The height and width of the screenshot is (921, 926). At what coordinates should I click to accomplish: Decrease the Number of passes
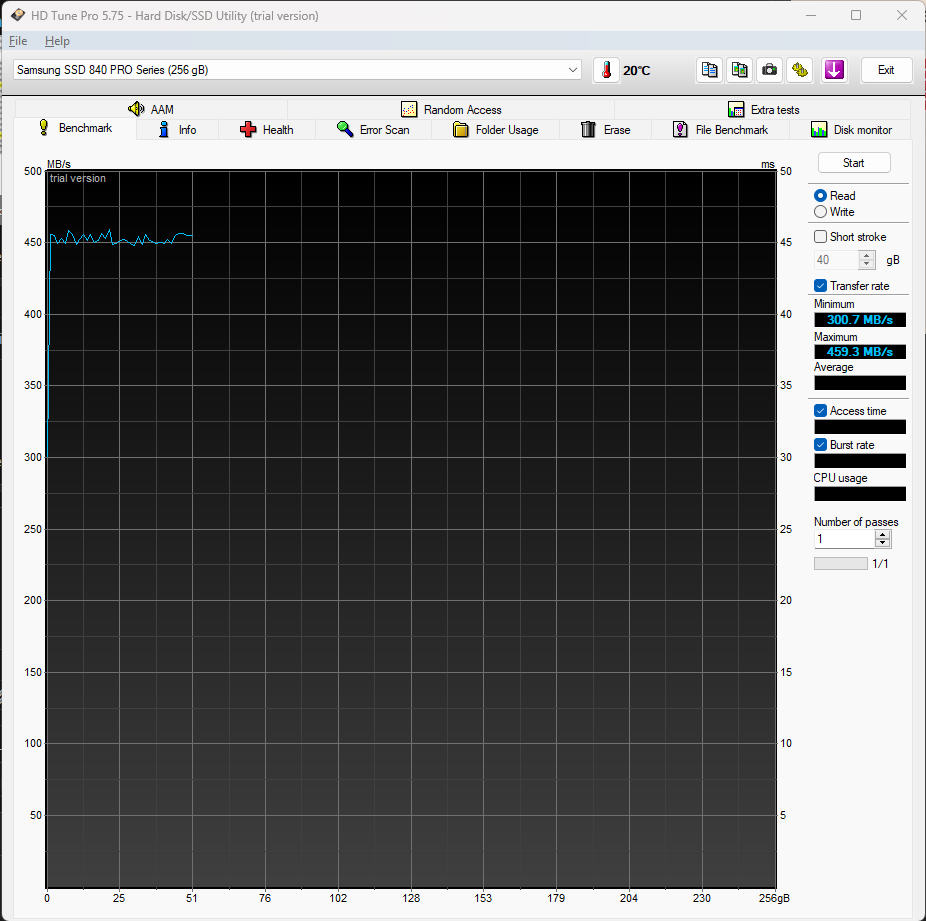(882, 543)
